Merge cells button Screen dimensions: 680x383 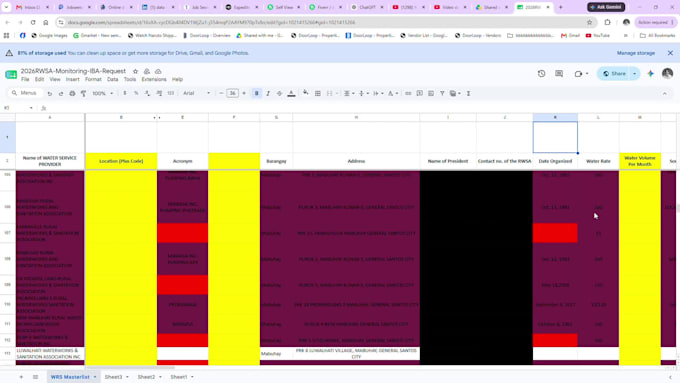pos(330,93)
